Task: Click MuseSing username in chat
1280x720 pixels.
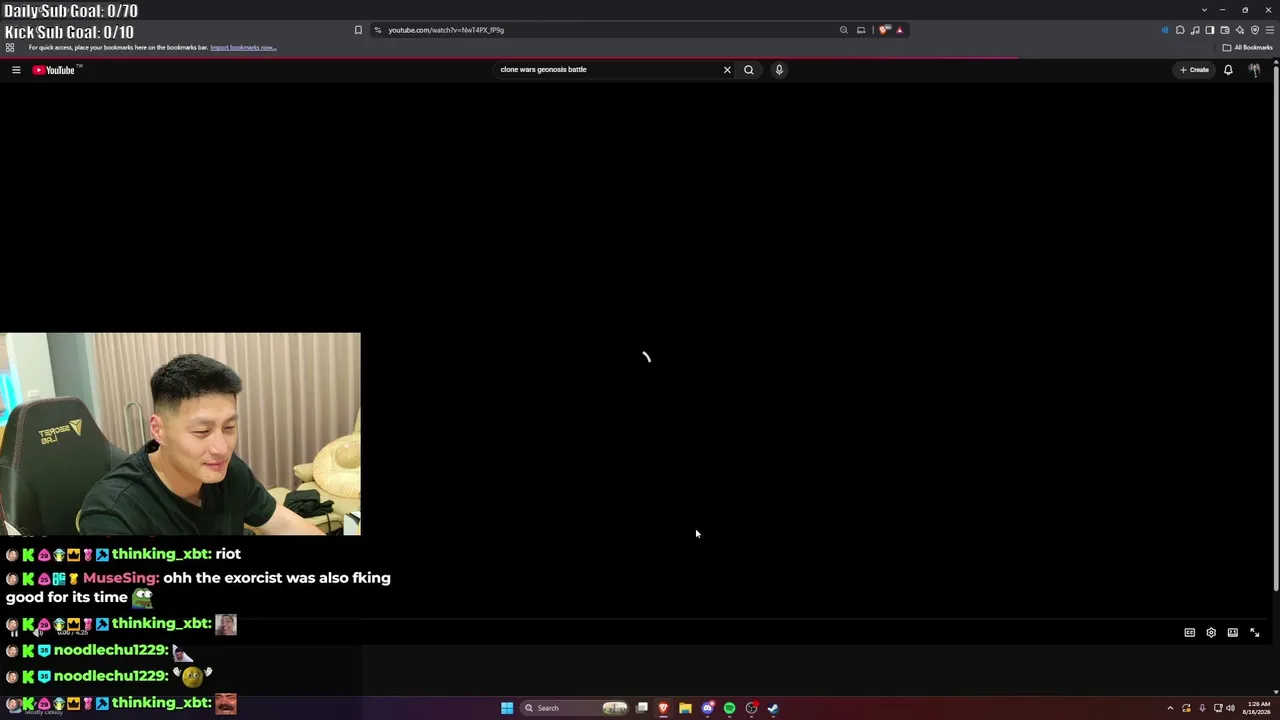Action: point(120,578)
